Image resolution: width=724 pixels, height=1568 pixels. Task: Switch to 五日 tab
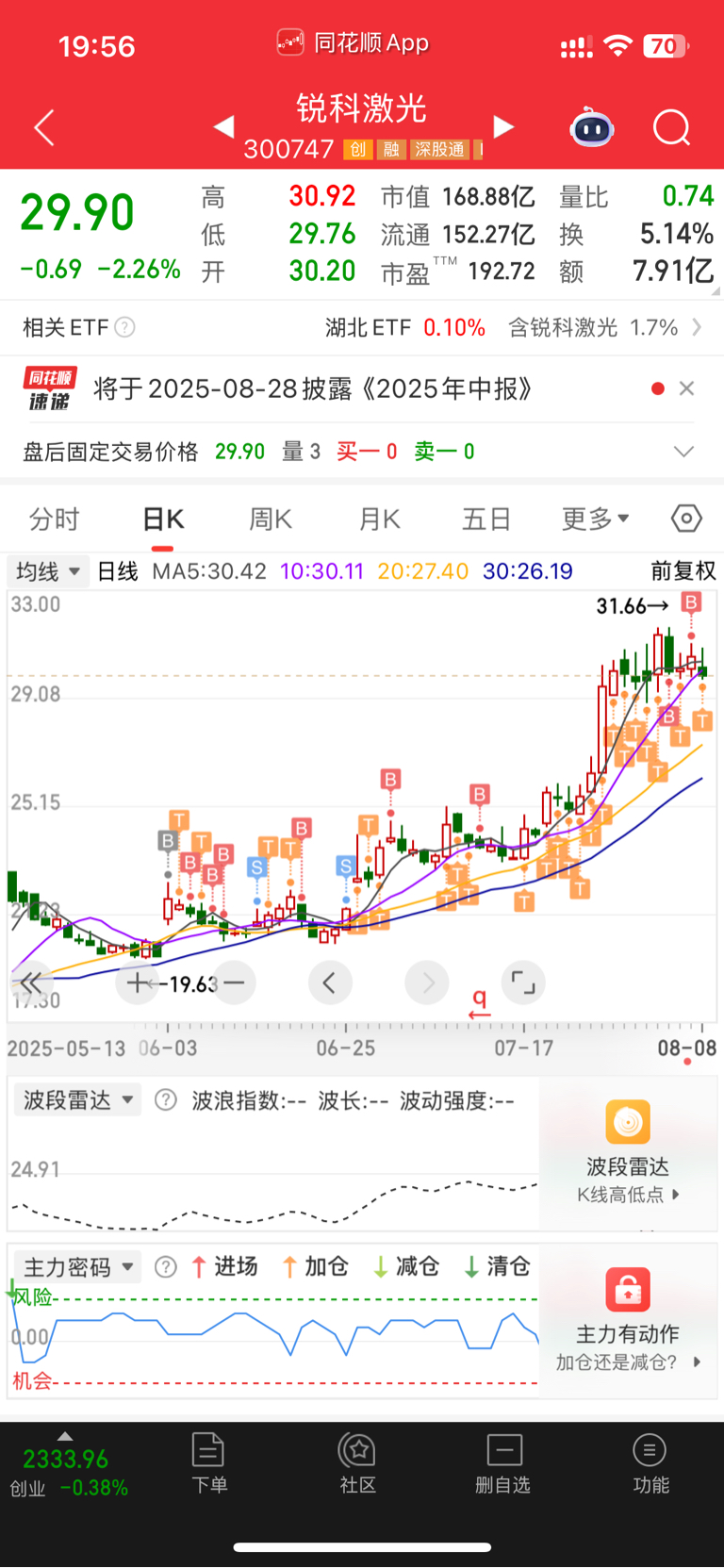click(x=486, y=519)
